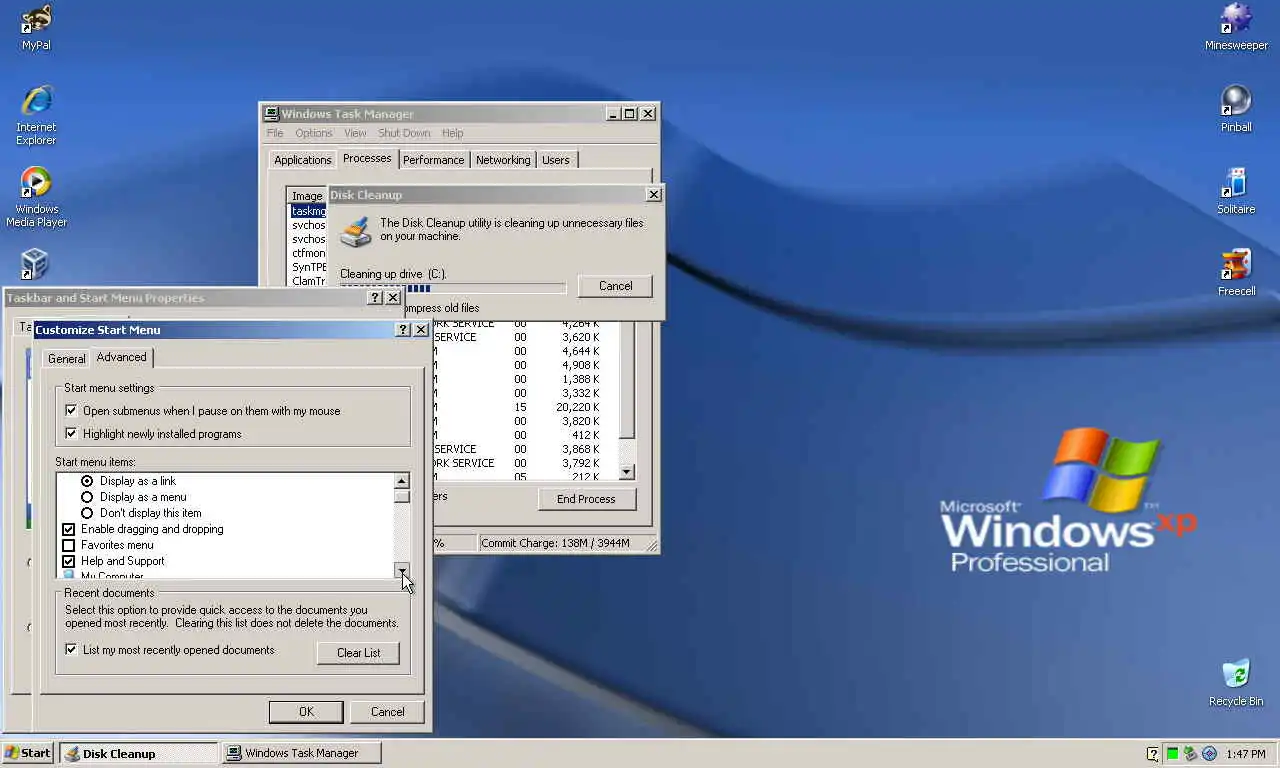Select the Advanced tab
Image resolution: width=1280 pixels, height=768 pixels.
click(122, 357)
